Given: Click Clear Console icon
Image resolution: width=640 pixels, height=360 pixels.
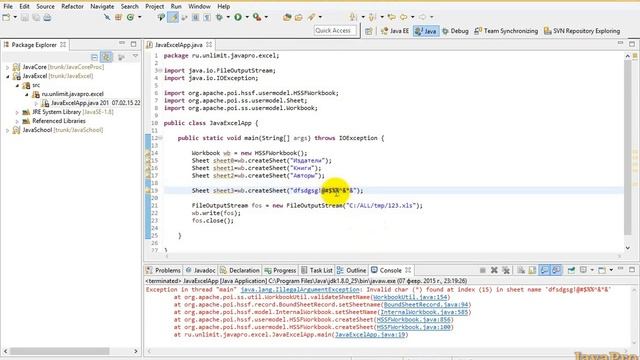Looking at the screenshot, I should coord(521,270).
